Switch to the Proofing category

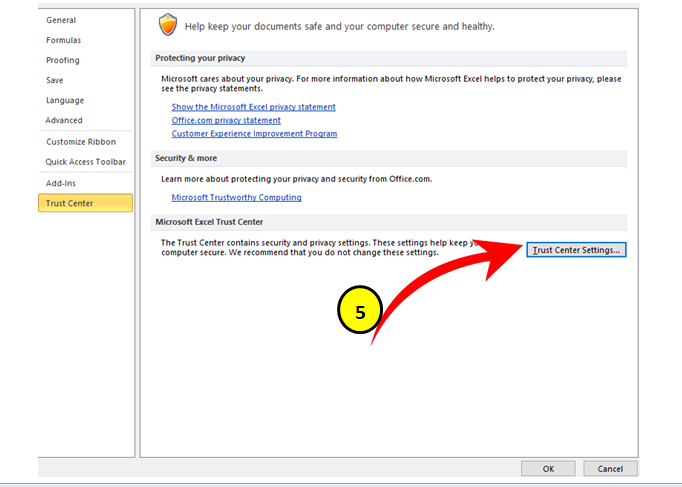[x=63, y=60]
